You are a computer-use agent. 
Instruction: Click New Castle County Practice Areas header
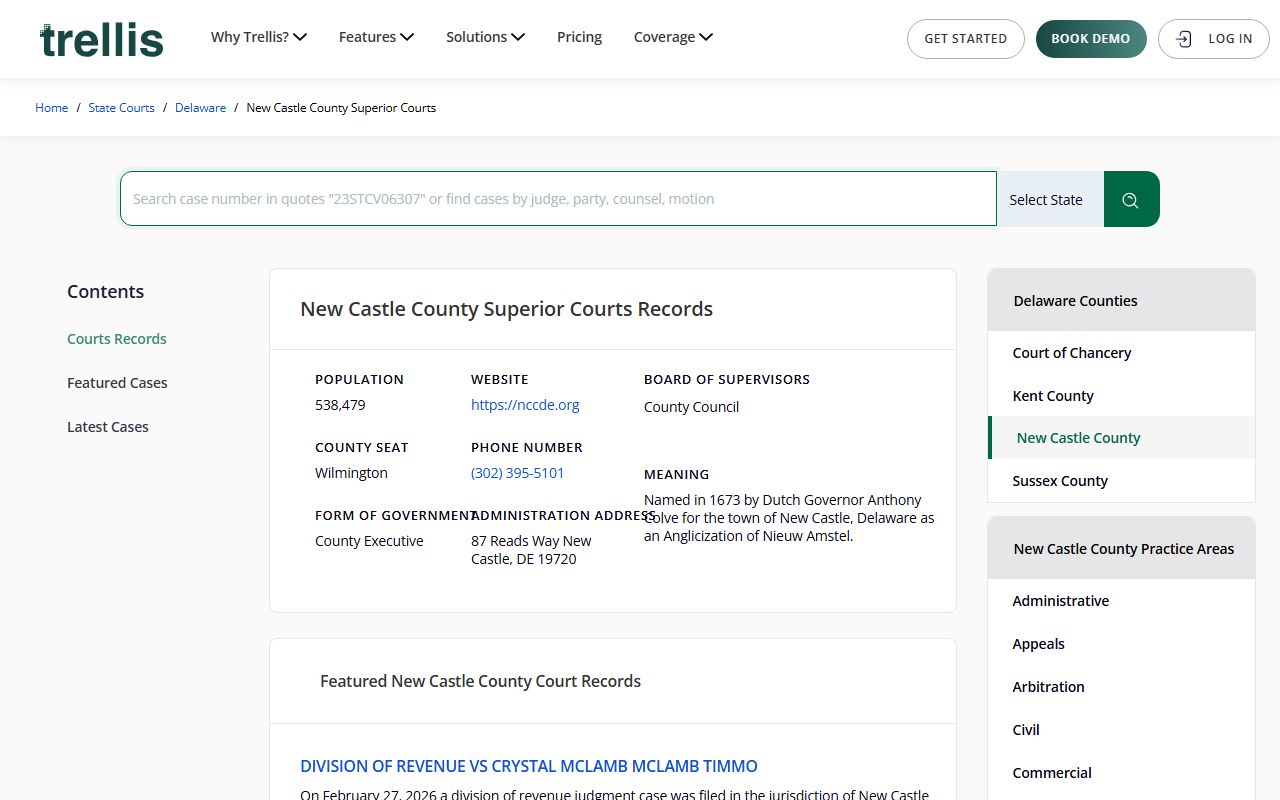pyautogui.click(x=1121, y=548)
